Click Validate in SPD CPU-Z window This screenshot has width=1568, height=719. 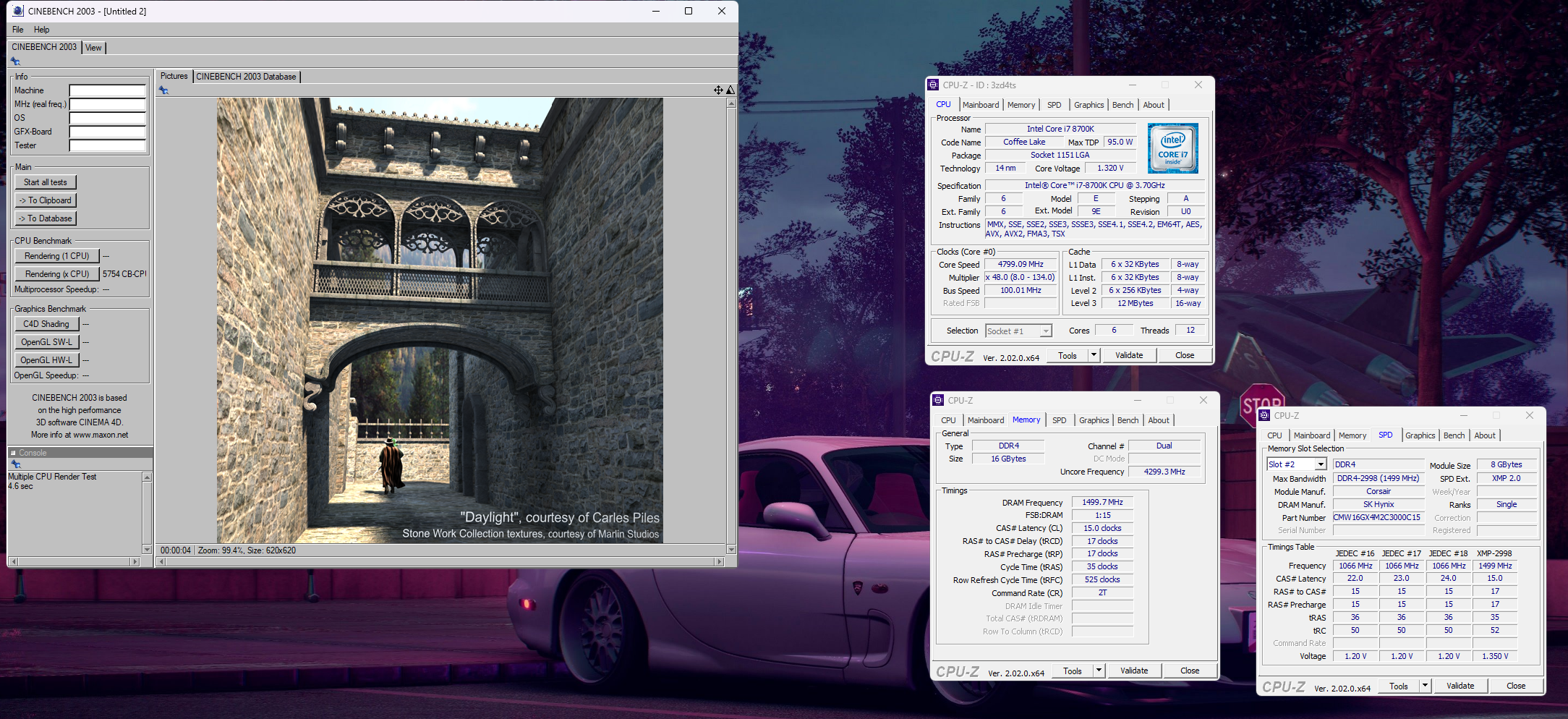[1460, 686]
